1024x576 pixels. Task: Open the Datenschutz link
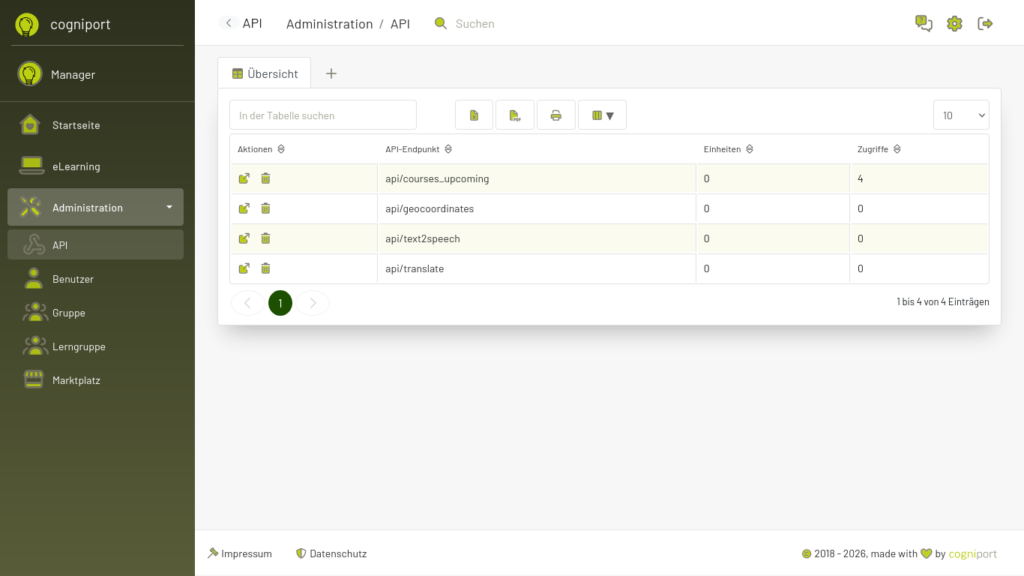[338, 553]
